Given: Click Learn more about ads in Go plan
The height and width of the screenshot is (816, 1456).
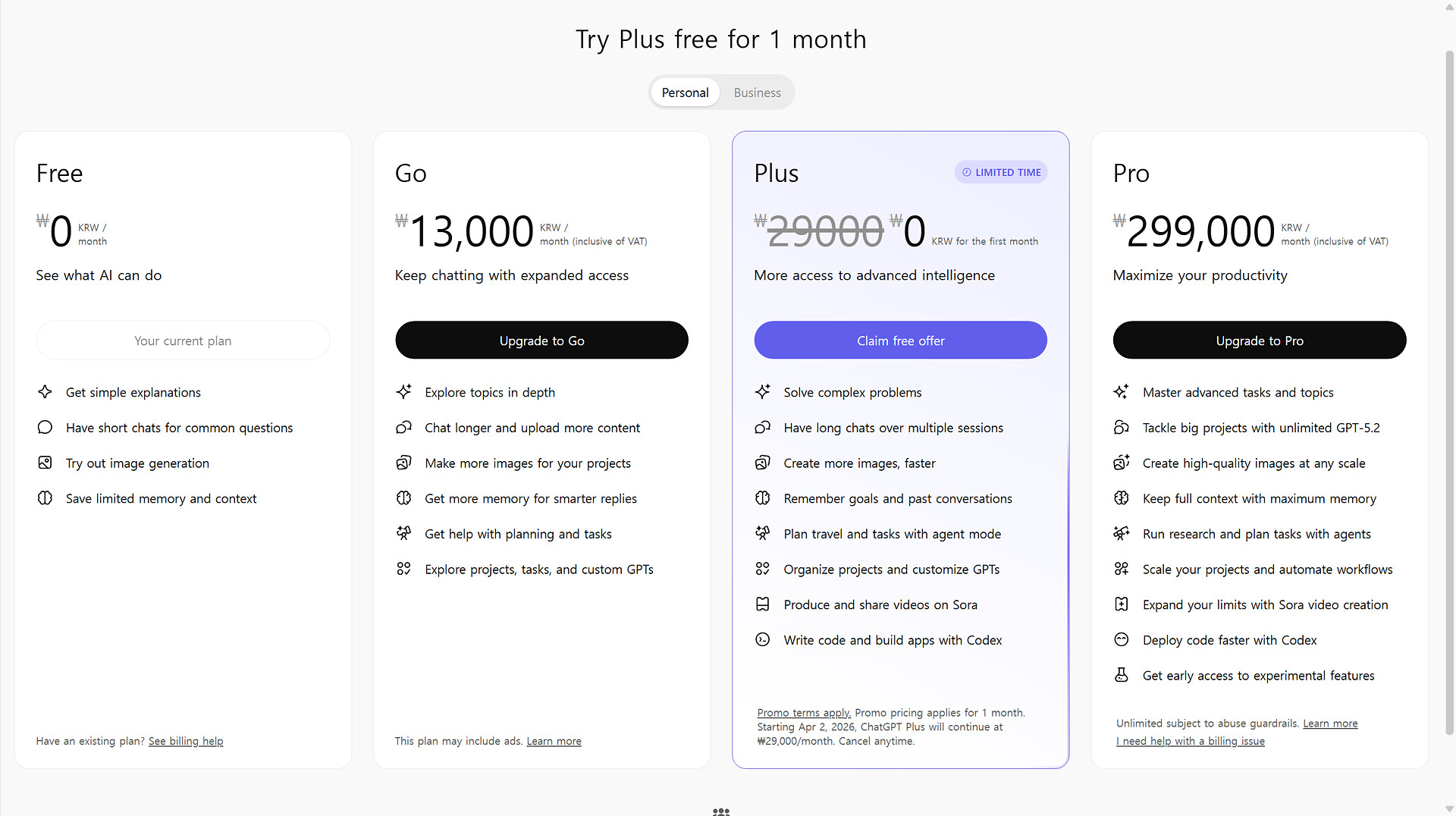Looking at the screenshot, I should pos(554,741).
